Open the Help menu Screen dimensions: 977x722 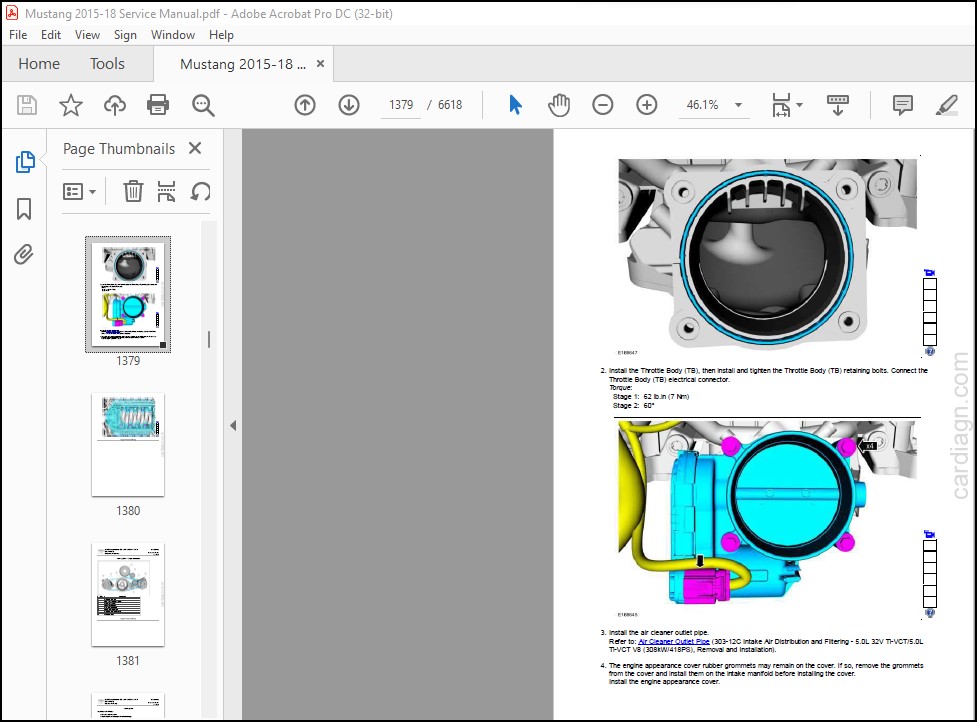[221, 35]
